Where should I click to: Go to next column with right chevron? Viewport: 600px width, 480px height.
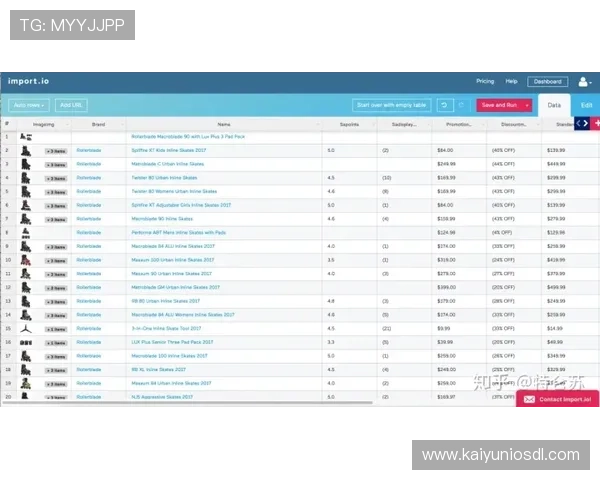[x=586, y=124]
